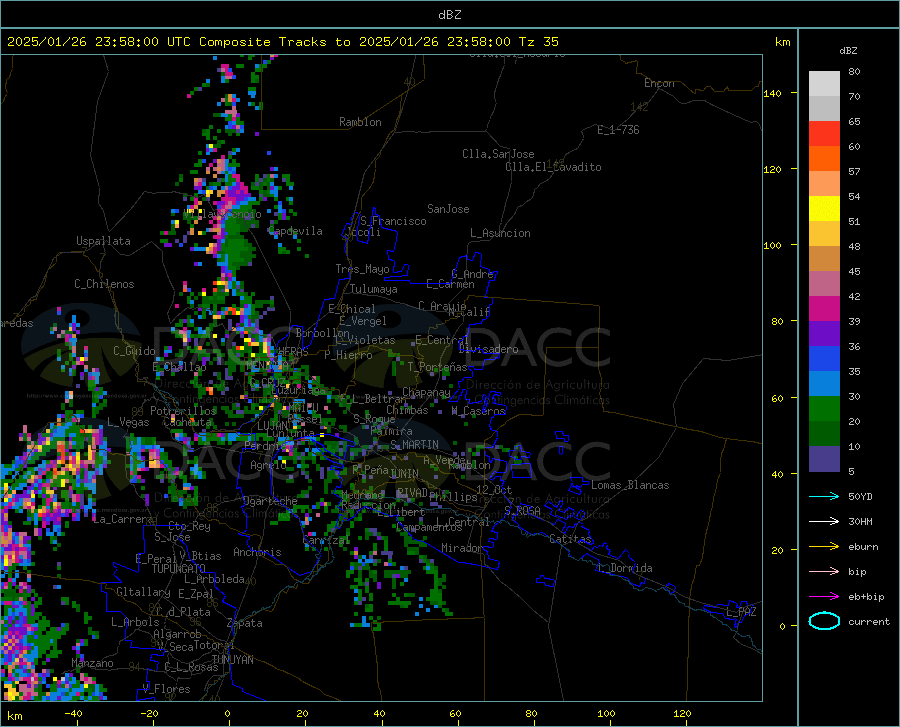
Task: Click the dBZ title at the top
Action: coord(449,15)
